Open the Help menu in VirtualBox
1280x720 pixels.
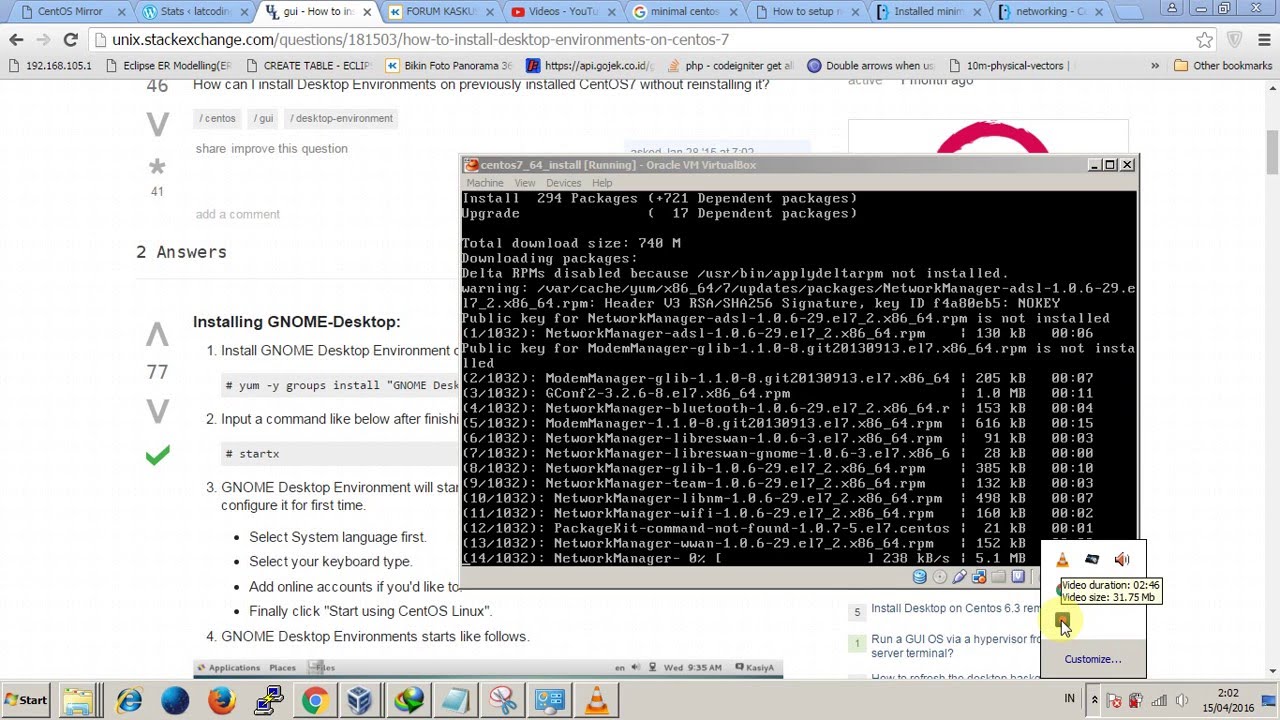coord(602,183)
